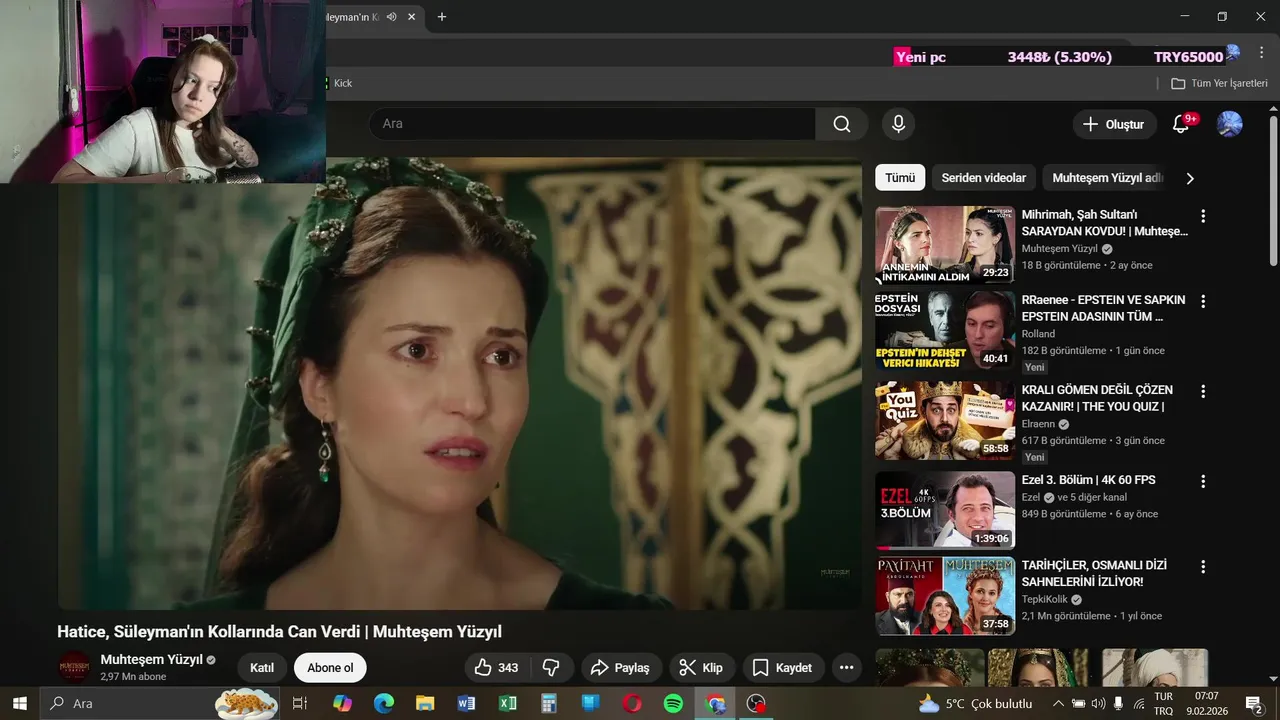
Task: Open options for TARİHÇİLER, OSMANLI DİZİ video
Action: click(x=1203, y=566)
